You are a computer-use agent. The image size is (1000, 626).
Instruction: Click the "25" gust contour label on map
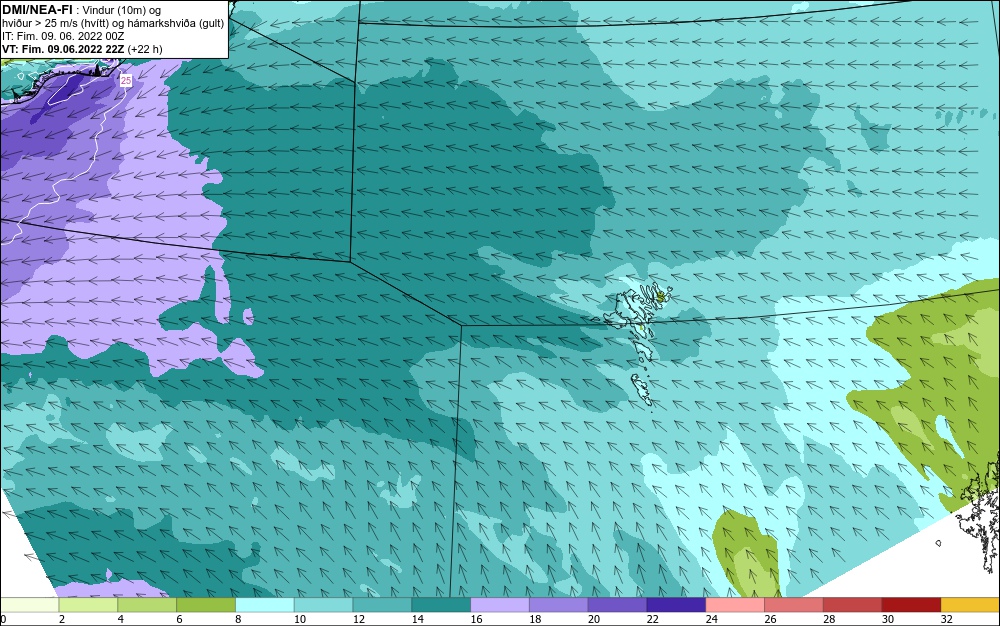coord(126,80)
